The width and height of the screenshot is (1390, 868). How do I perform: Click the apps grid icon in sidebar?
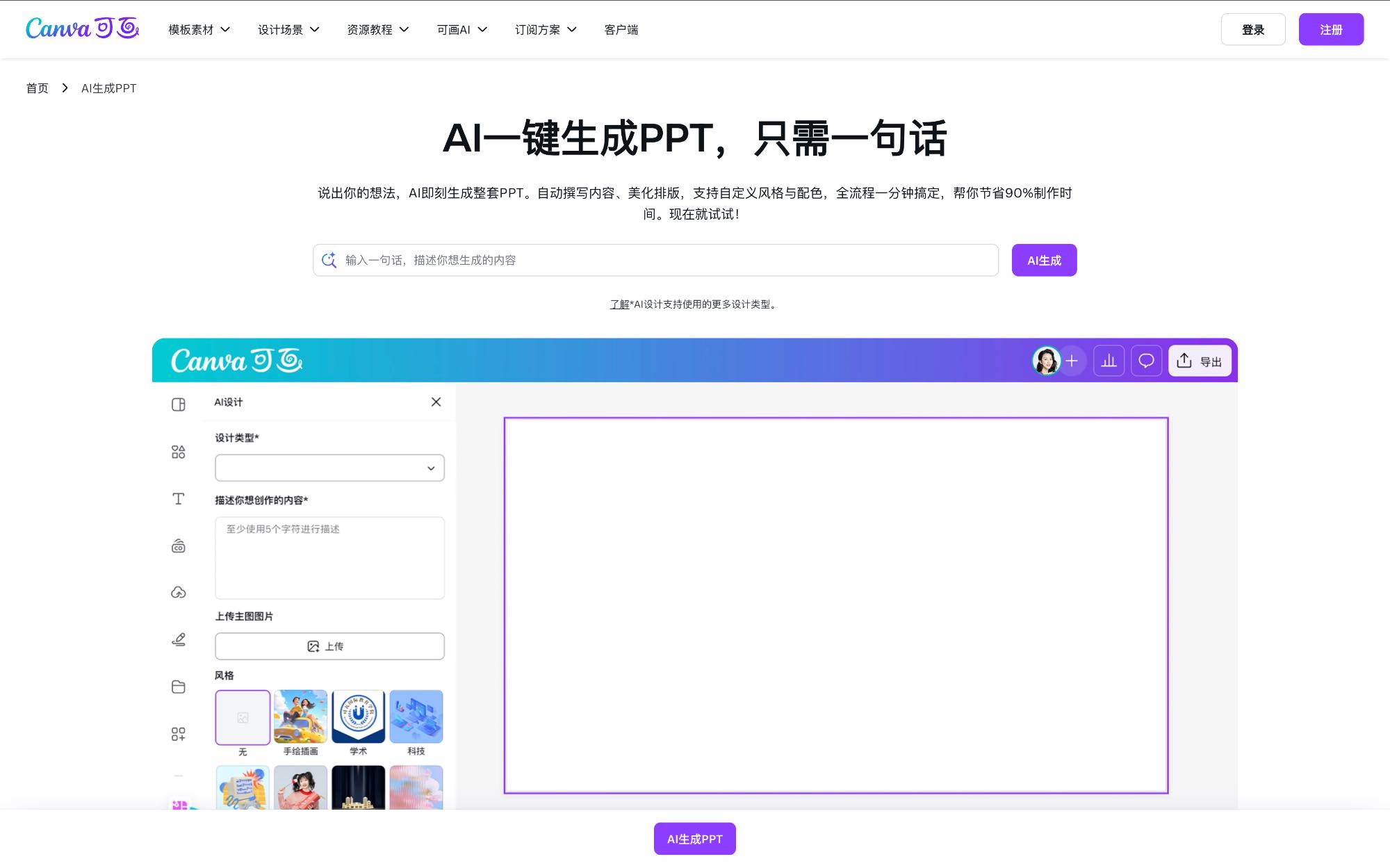pos(179,734)
